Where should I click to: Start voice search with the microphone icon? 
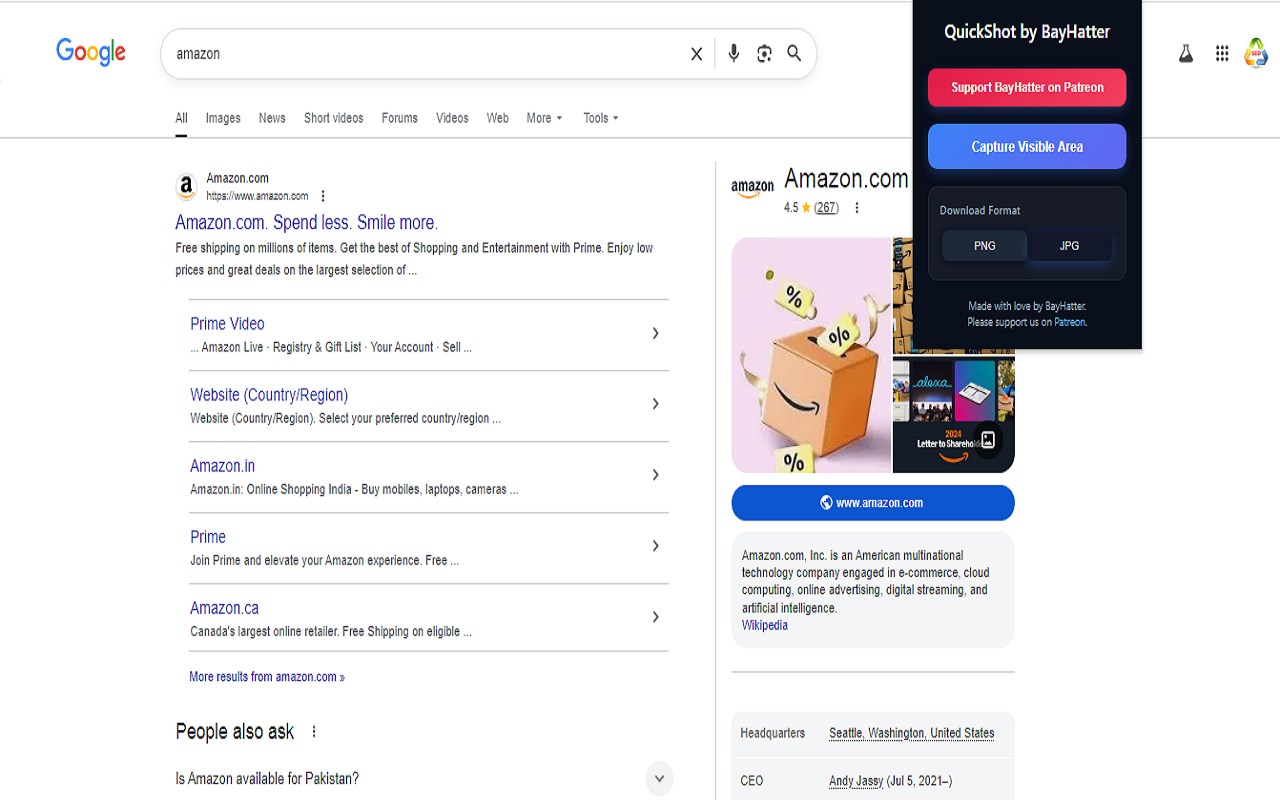click(x=734, y=54)
